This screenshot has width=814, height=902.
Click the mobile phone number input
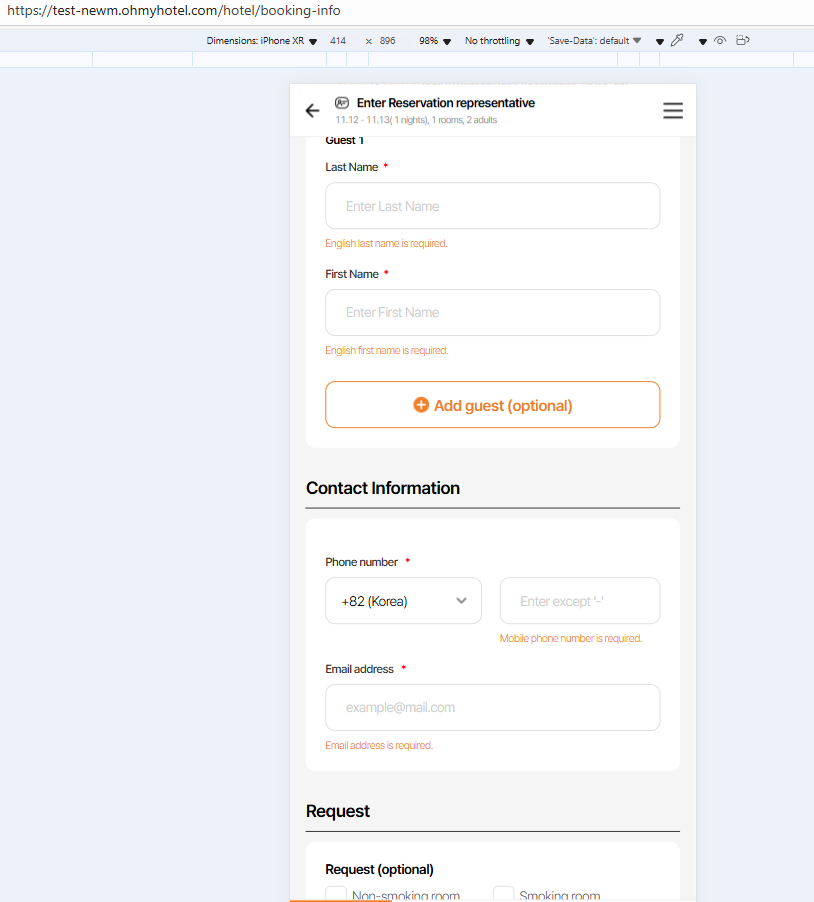tap(579, 601)
